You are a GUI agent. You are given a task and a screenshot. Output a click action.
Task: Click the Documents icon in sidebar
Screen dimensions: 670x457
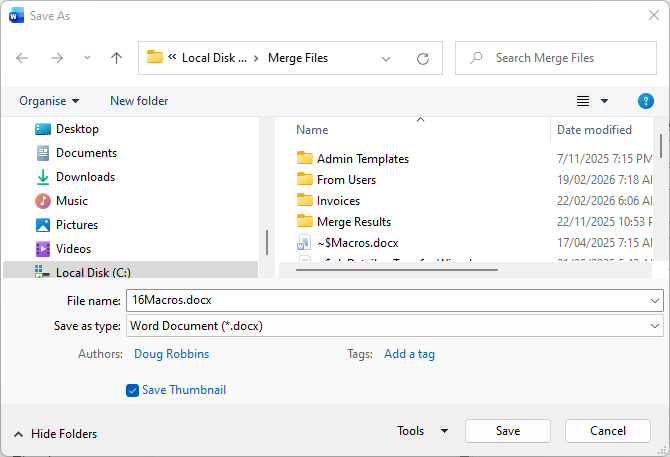43,153
